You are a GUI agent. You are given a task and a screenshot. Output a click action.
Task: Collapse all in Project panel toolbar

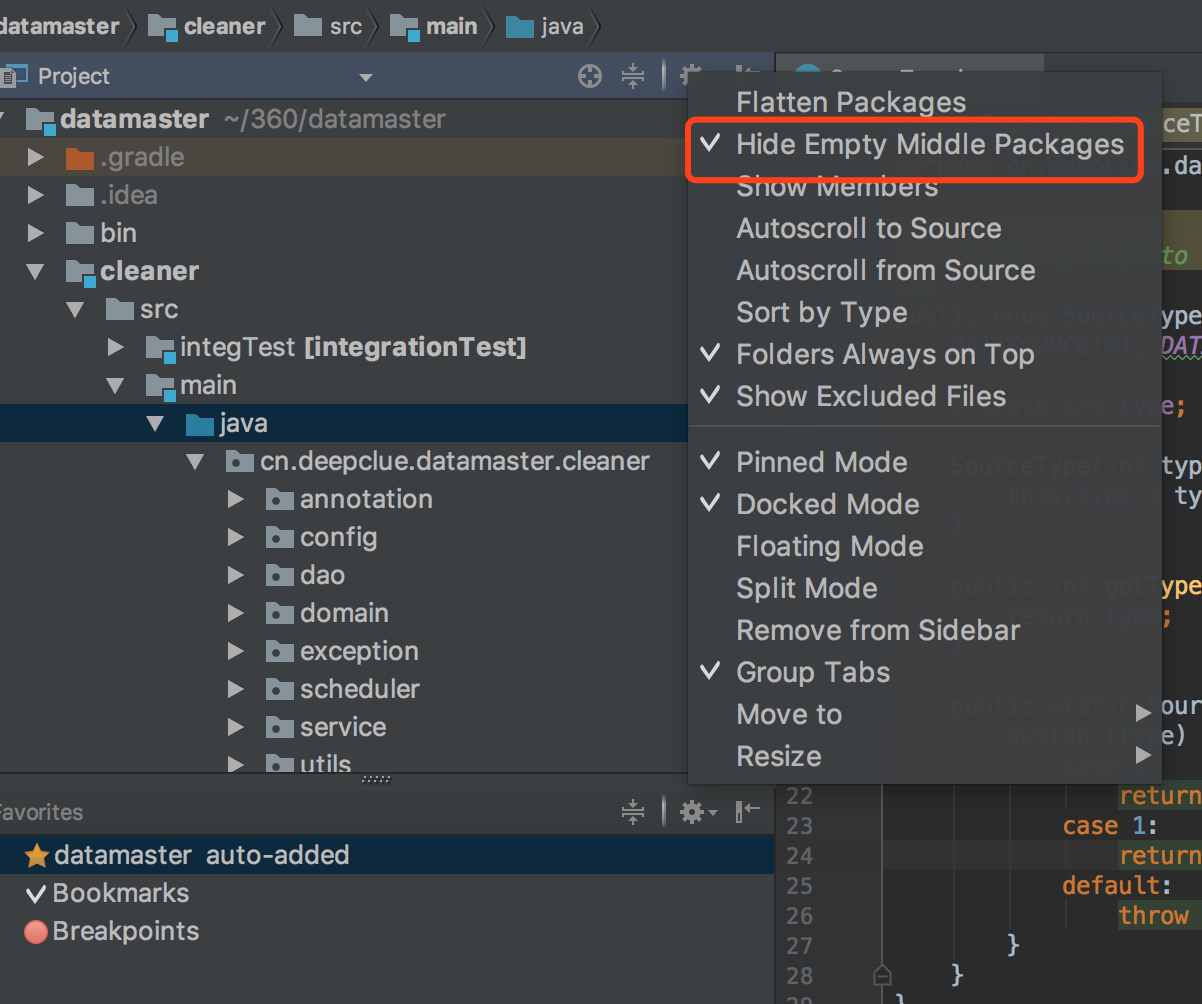click(633, 76)
